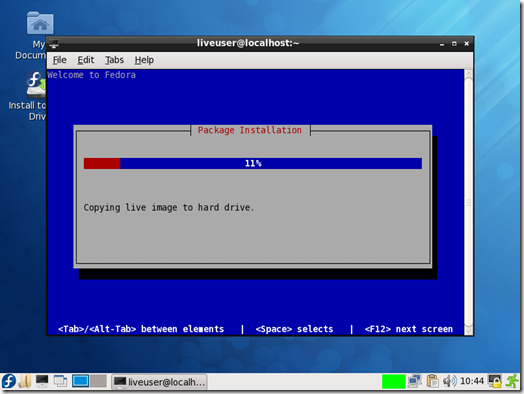Click the '<Tab>/<Alt-Tab> between elements' hint
This screenshot has height=394, width=524.
[141, 329]
